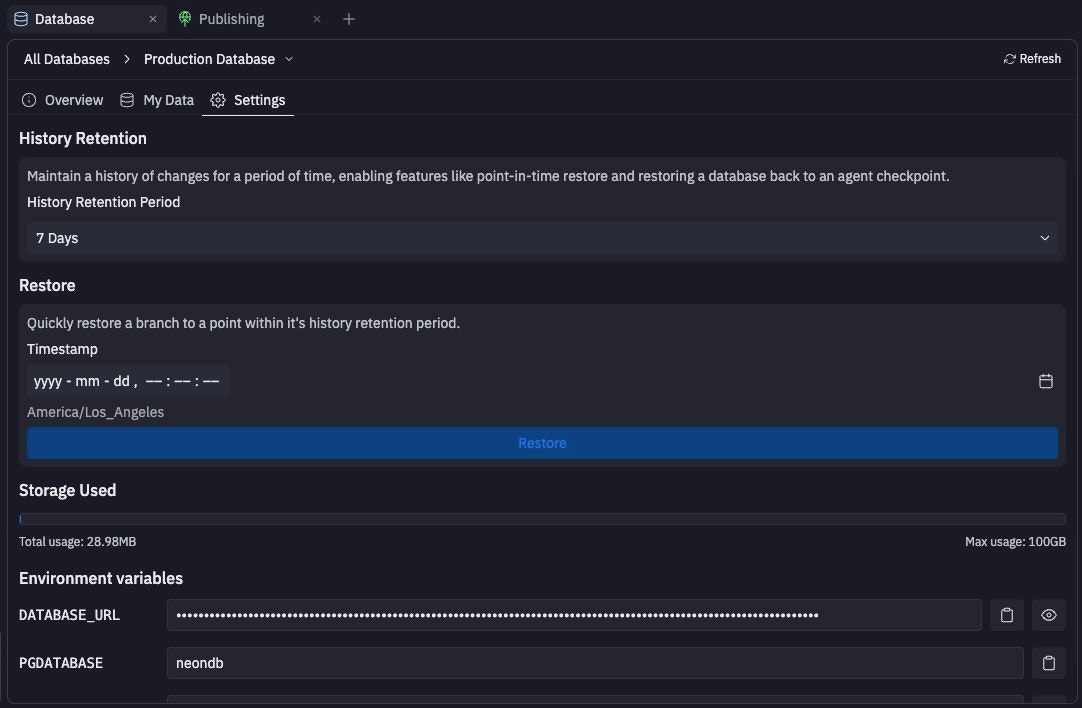Close the Publishing tab
1082x708 pixels.
[x=317, y=18]
